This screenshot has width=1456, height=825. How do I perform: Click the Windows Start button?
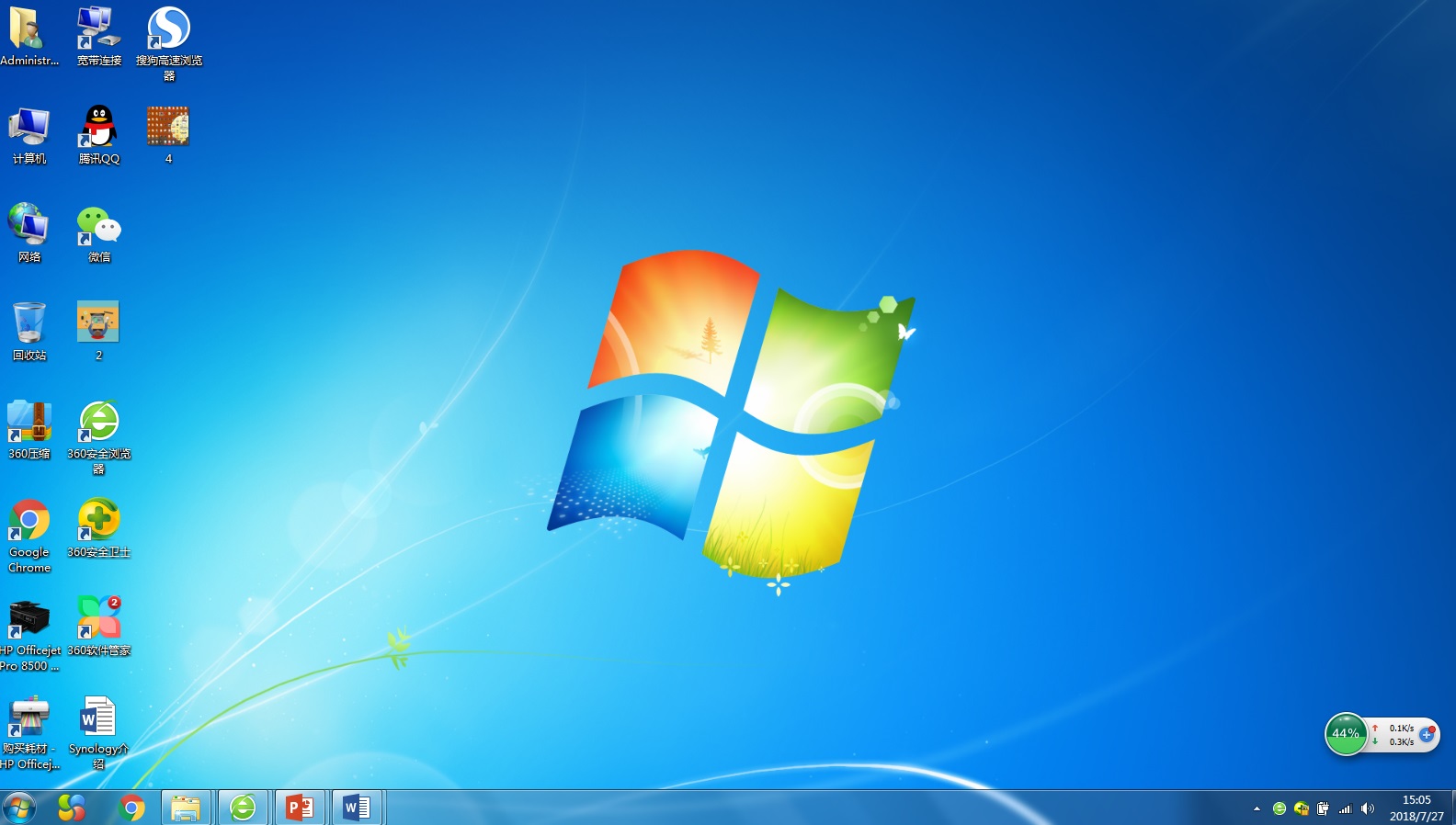click(x=18, y=808)
